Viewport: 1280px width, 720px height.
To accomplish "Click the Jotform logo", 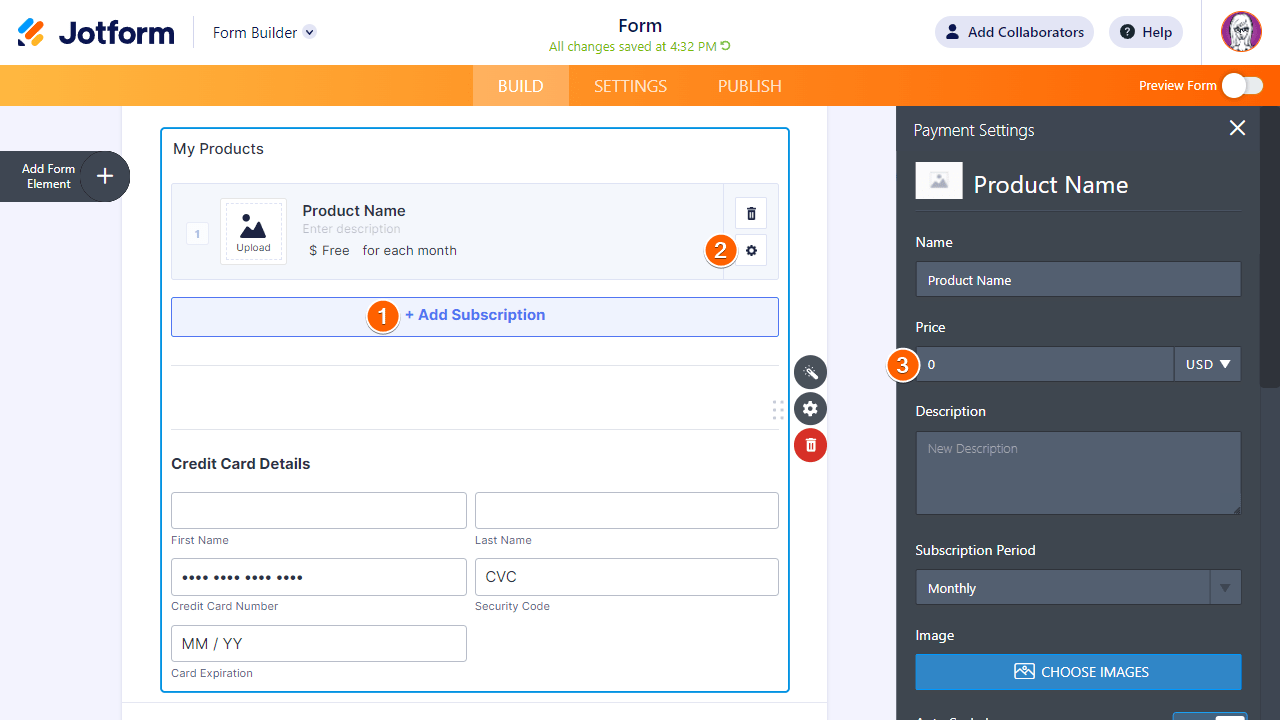I will pyautogui.click(x=96, y=32).
